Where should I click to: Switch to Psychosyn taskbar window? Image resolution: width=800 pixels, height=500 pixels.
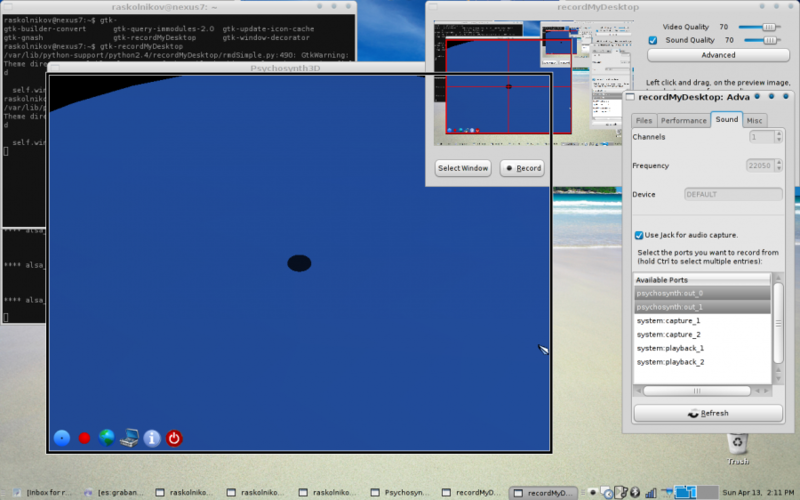pyautogui.click(x=401, y=492)
